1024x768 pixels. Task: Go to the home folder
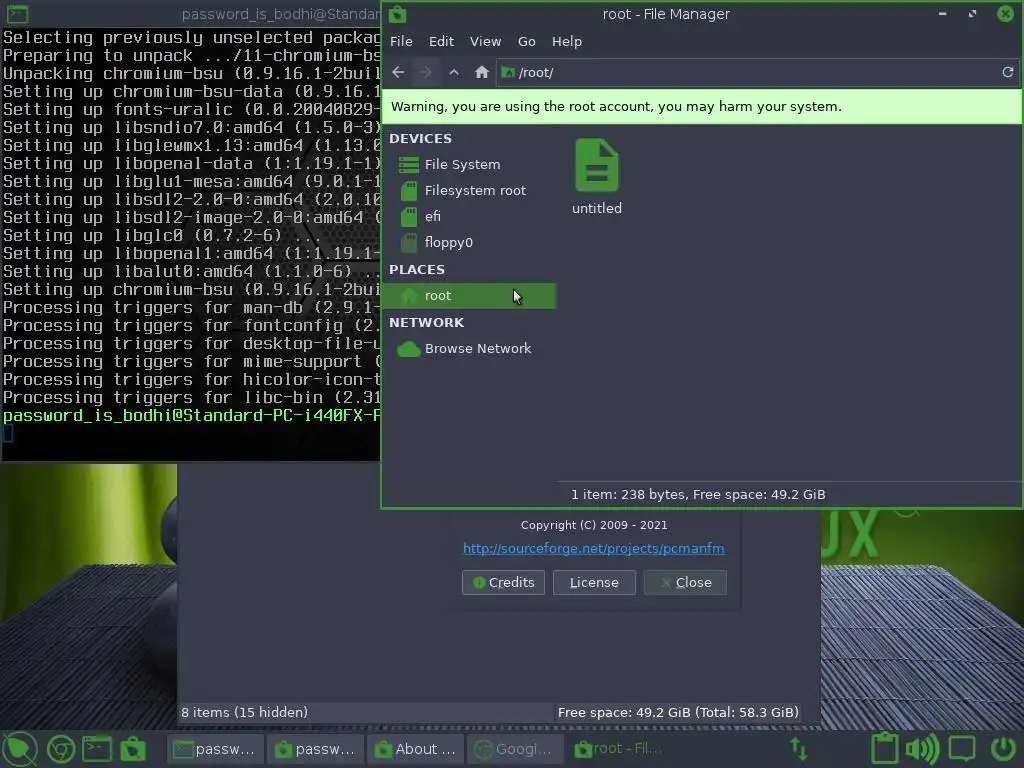pyautogui.click(x=482, y=72)
